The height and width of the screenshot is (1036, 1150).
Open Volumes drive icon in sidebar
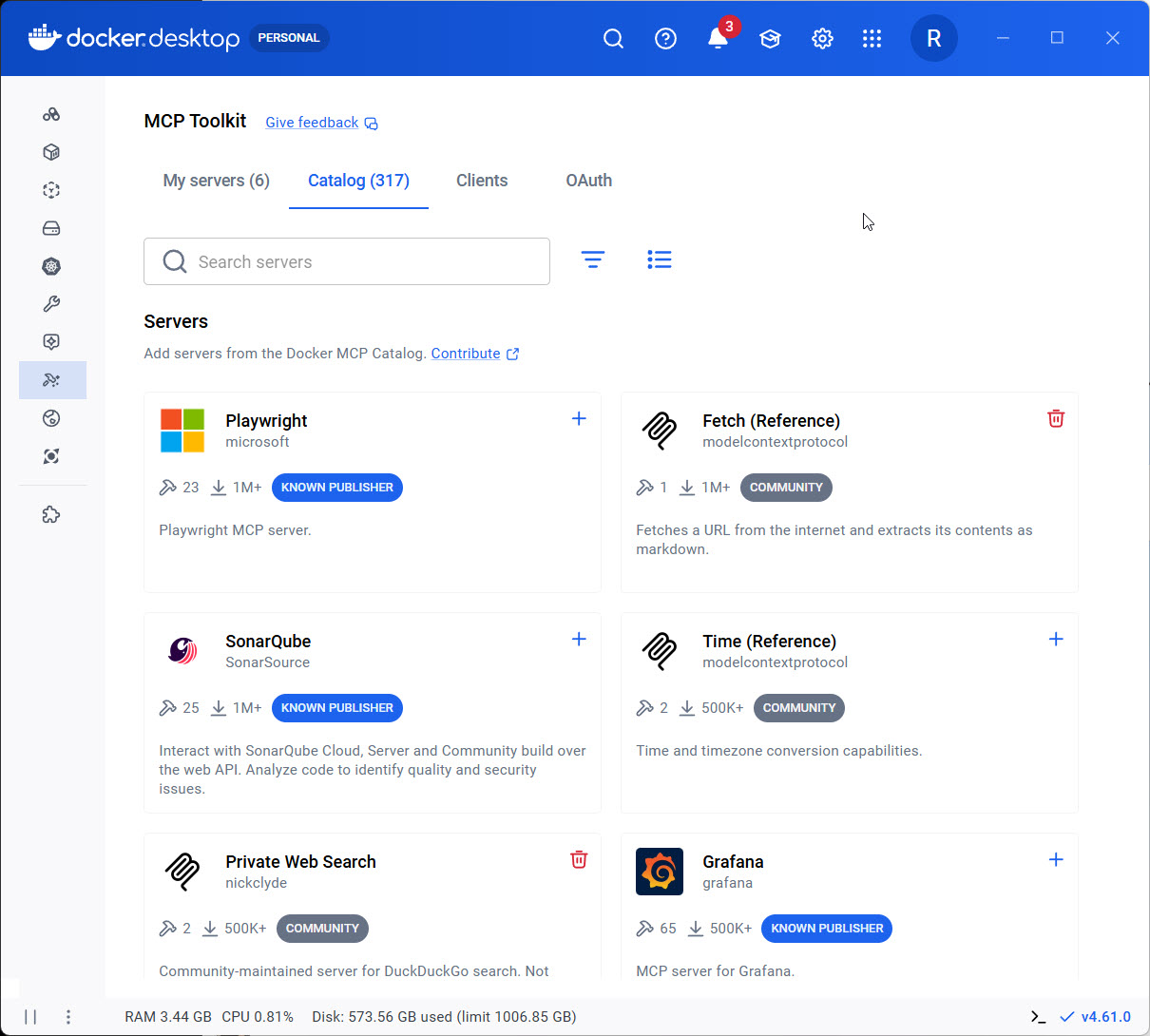51,228
